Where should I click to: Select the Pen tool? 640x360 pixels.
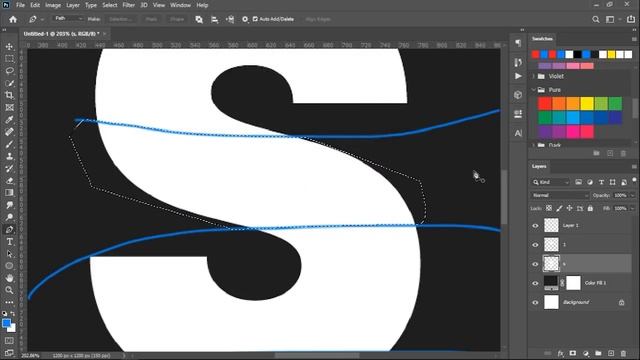click(9, 229)
